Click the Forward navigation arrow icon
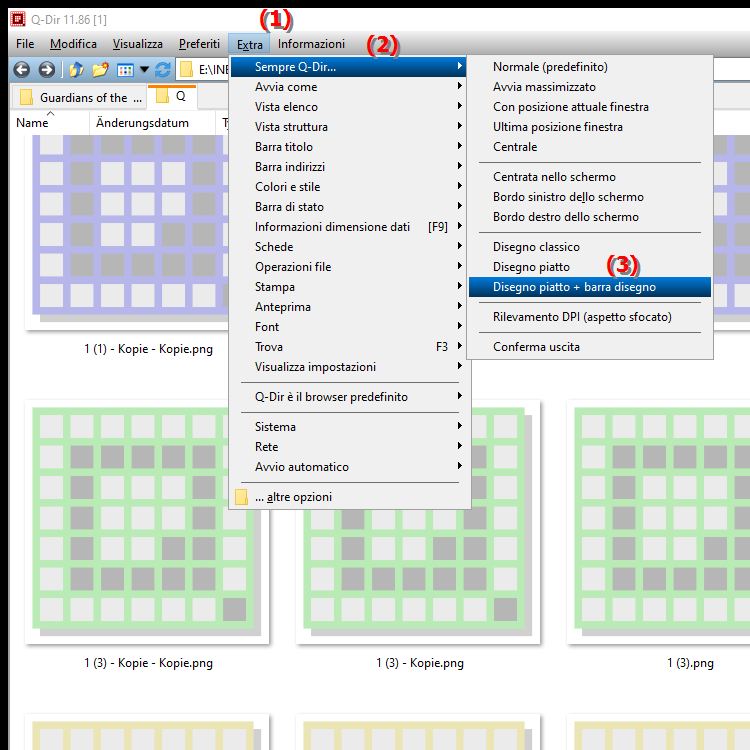The height and width of the screenshot is (750, 750). (46, 69)
